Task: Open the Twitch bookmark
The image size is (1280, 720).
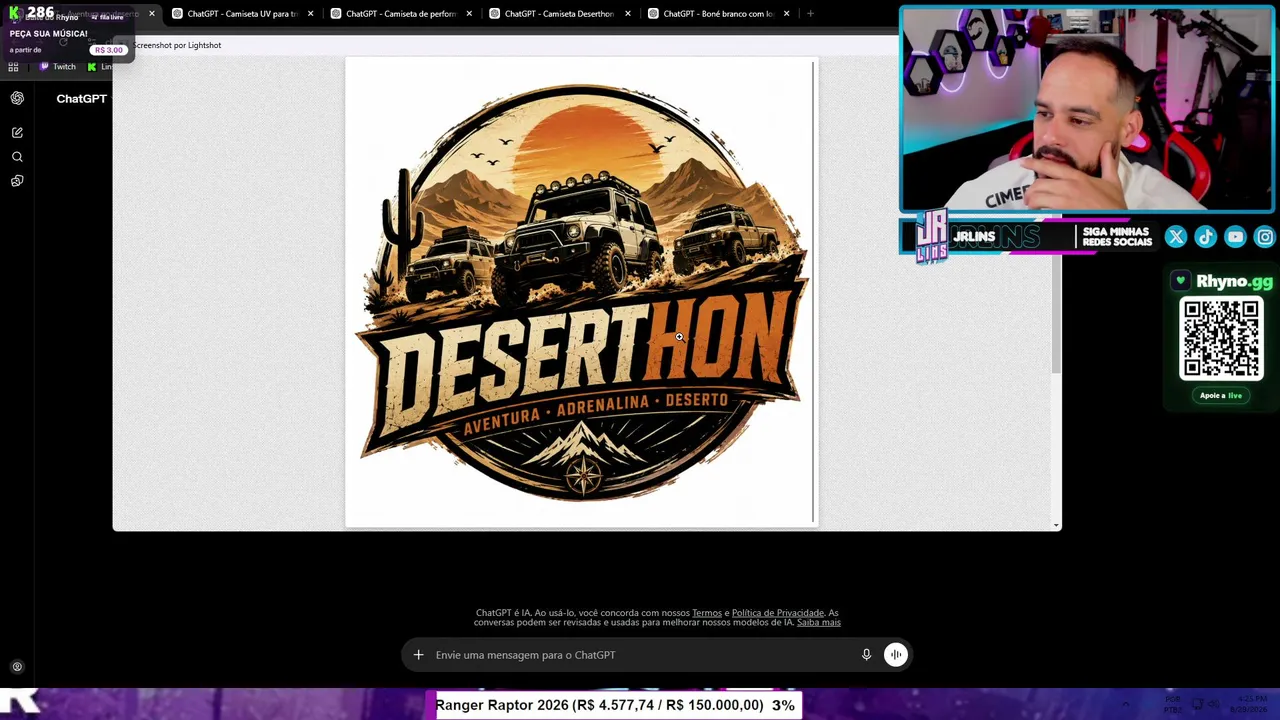Action: coord(58,67)
